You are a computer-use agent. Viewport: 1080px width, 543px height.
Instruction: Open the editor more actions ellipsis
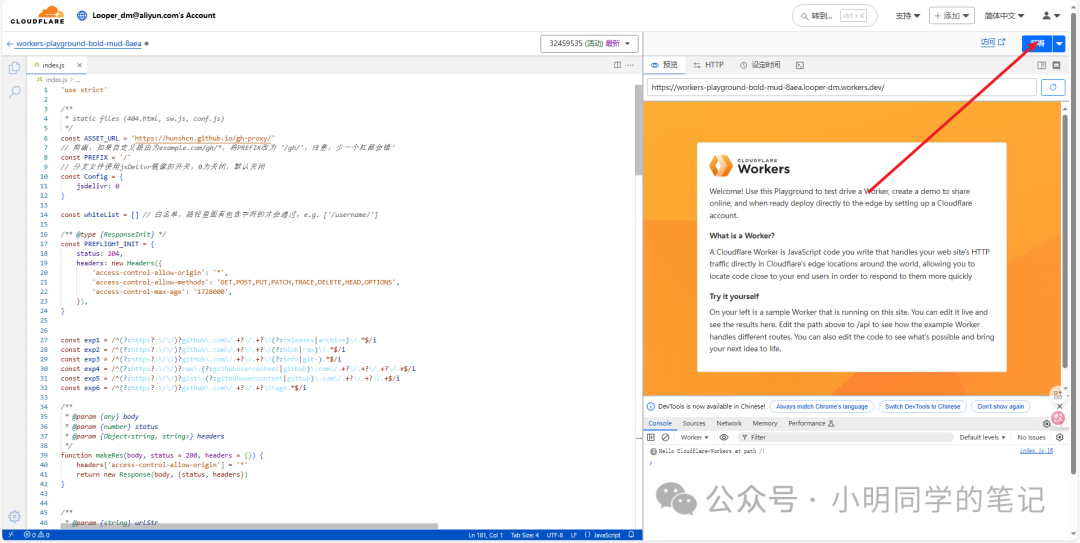click(x=630, y=65)
